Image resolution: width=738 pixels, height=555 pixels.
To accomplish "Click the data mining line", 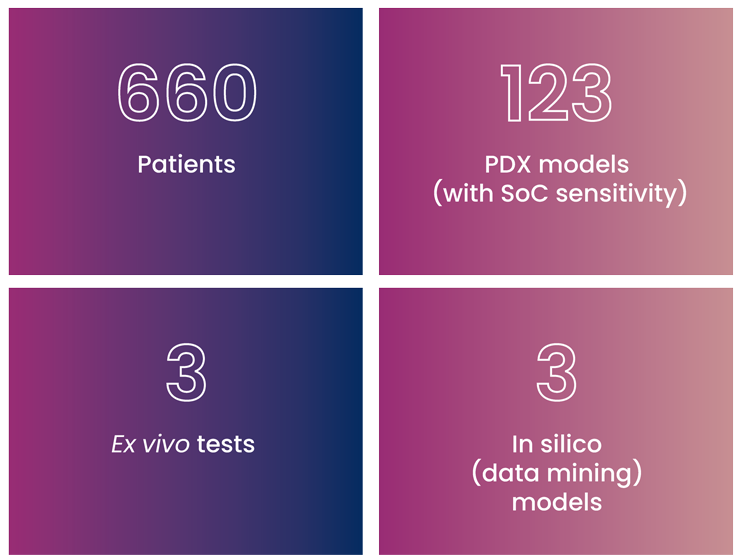I will 557,473.
